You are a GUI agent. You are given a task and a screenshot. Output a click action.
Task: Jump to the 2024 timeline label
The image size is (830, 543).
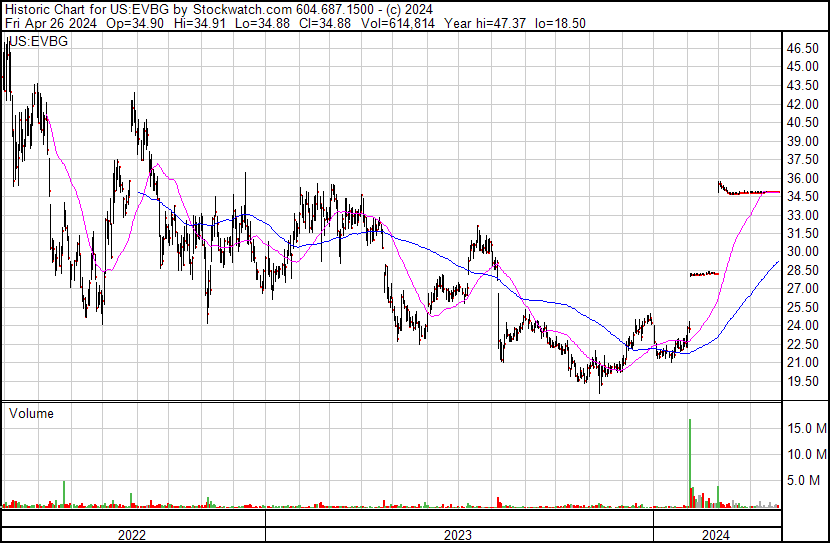click(715, 535)
